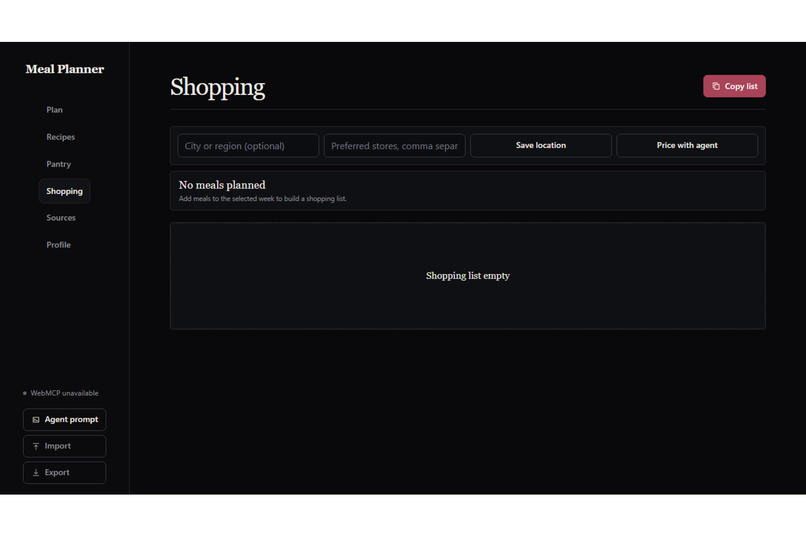Click the Shopping page heading

217,87
